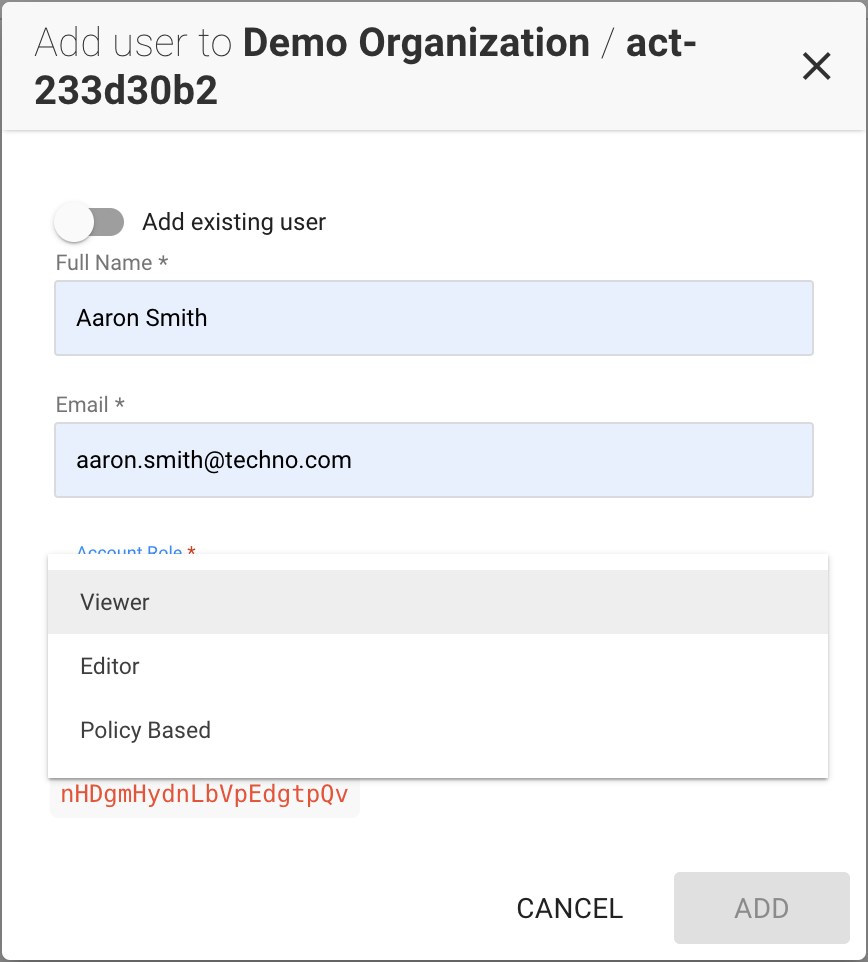Select the Editor role option
This screenshot has height=962, width=868.
(x=438, y=666)
